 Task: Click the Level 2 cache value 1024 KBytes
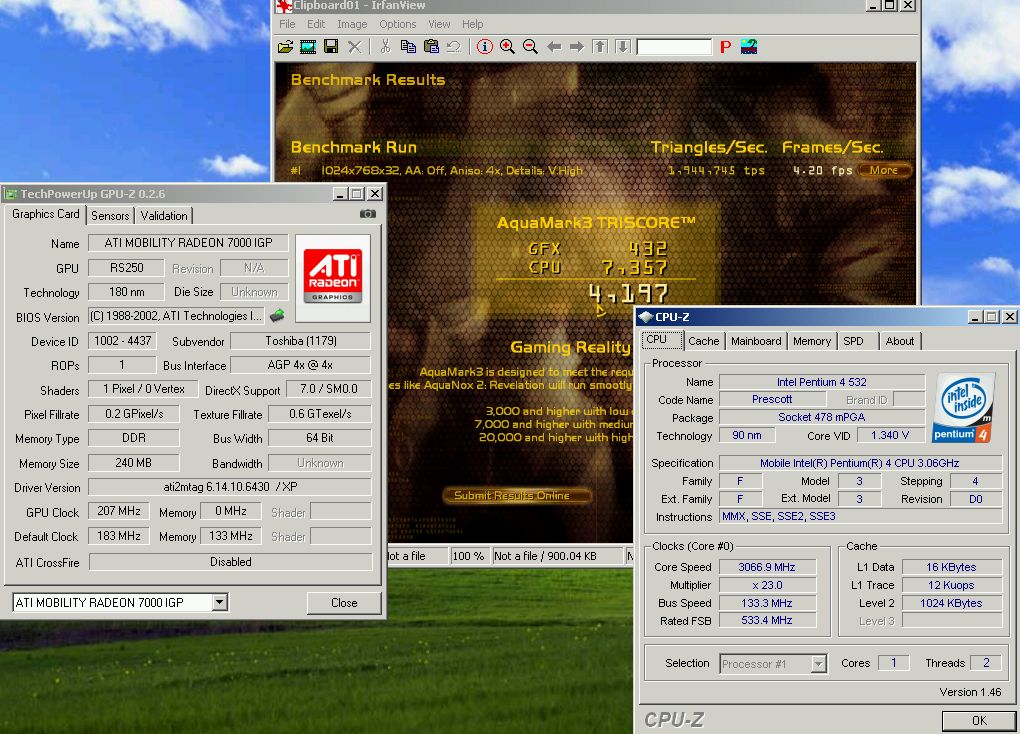(951, 603)
